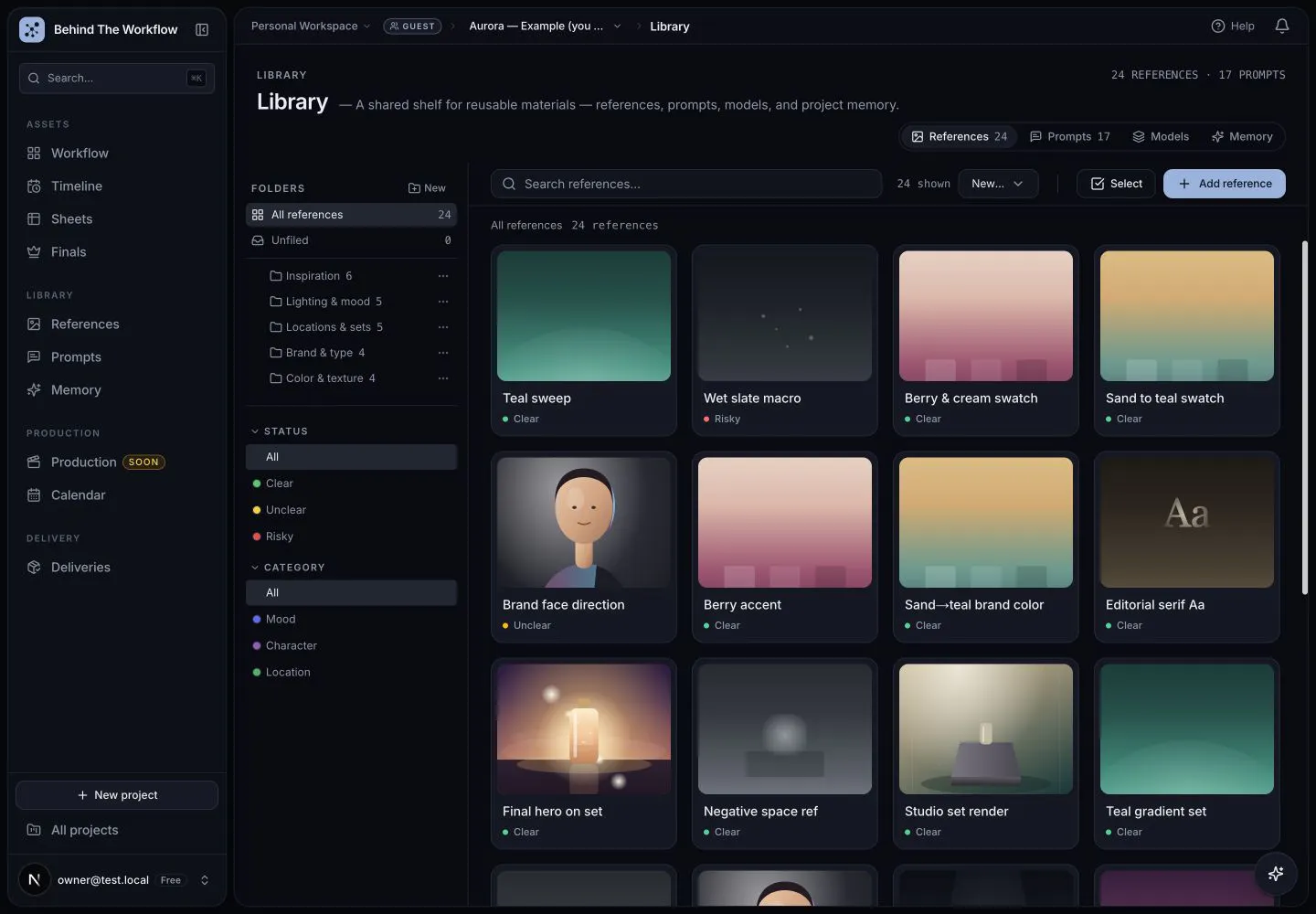Viewport: 1316px width, 914px height.
Task: Toggle Select mode for references
Action: click(x=1116, y=184)
